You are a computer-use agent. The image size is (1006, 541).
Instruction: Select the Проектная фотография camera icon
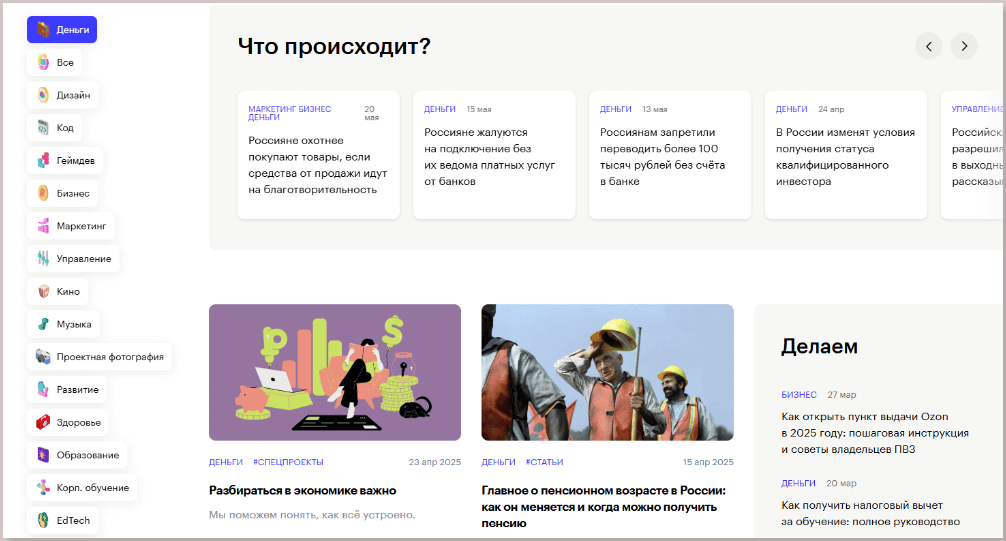43,357
